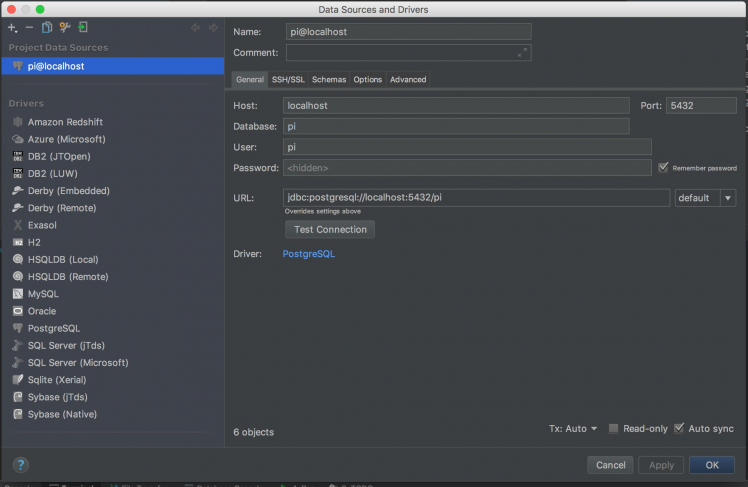Click the Sqlite (Xerial) driver icon
748x487 pixels.
coord(18,380)
